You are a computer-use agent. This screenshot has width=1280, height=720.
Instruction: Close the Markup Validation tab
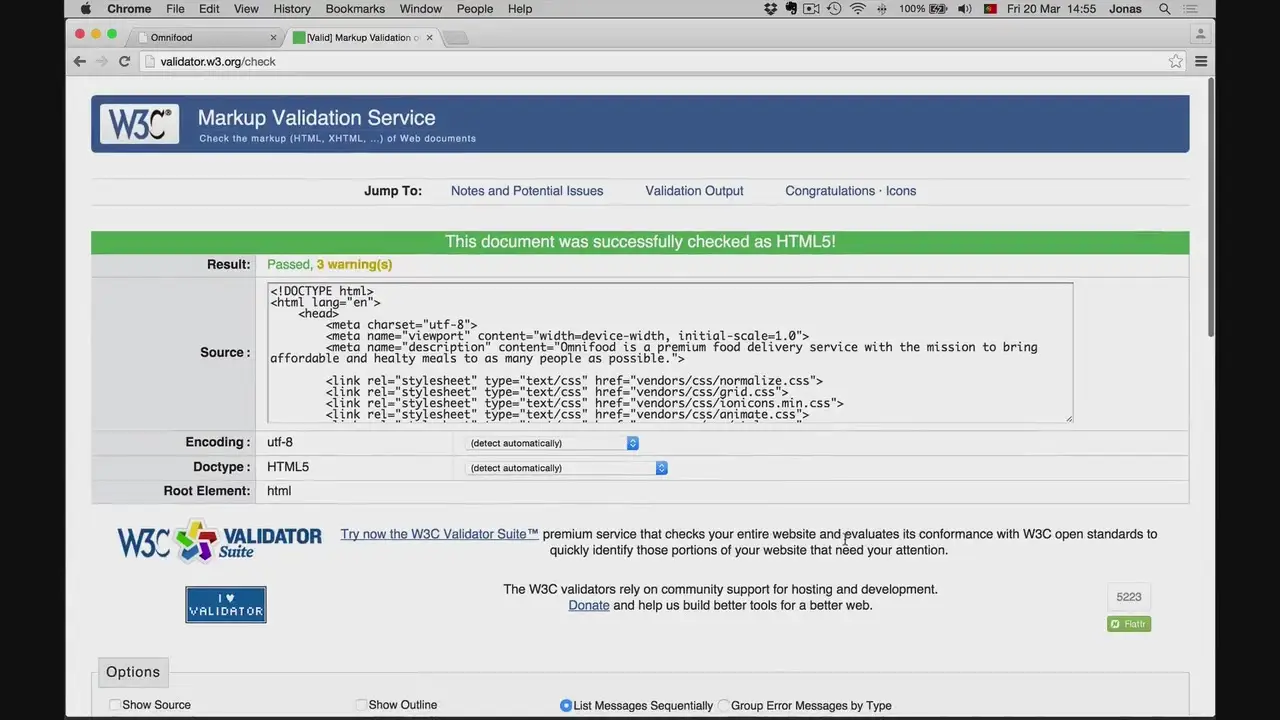click(x=430, y=38)
